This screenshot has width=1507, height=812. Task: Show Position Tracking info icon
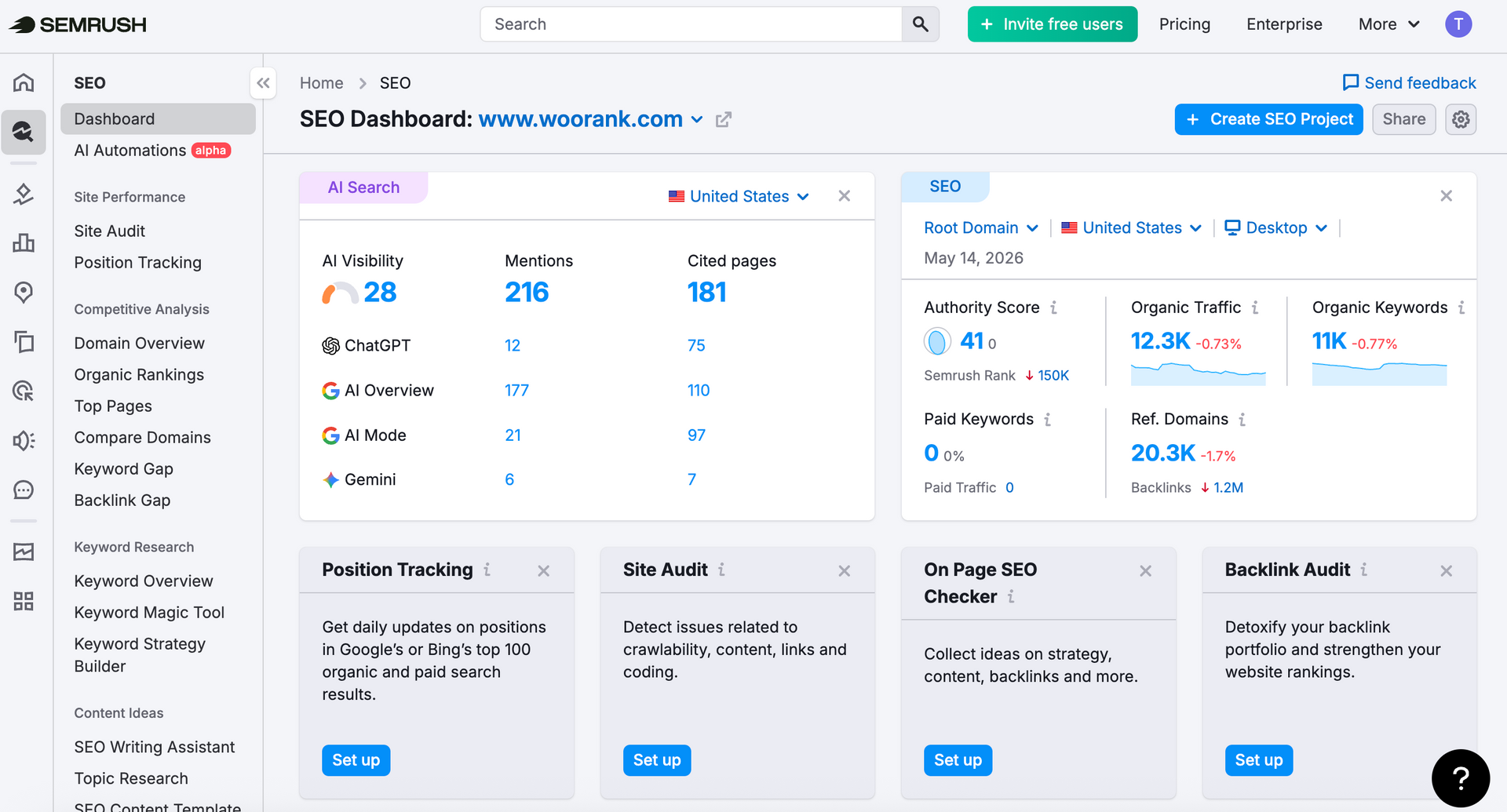[487, 570]
